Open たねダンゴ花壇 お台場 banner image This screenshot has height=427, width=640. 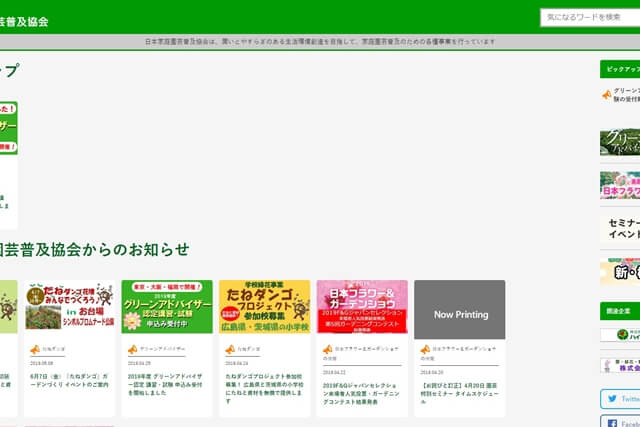click(x=69, y=306)
